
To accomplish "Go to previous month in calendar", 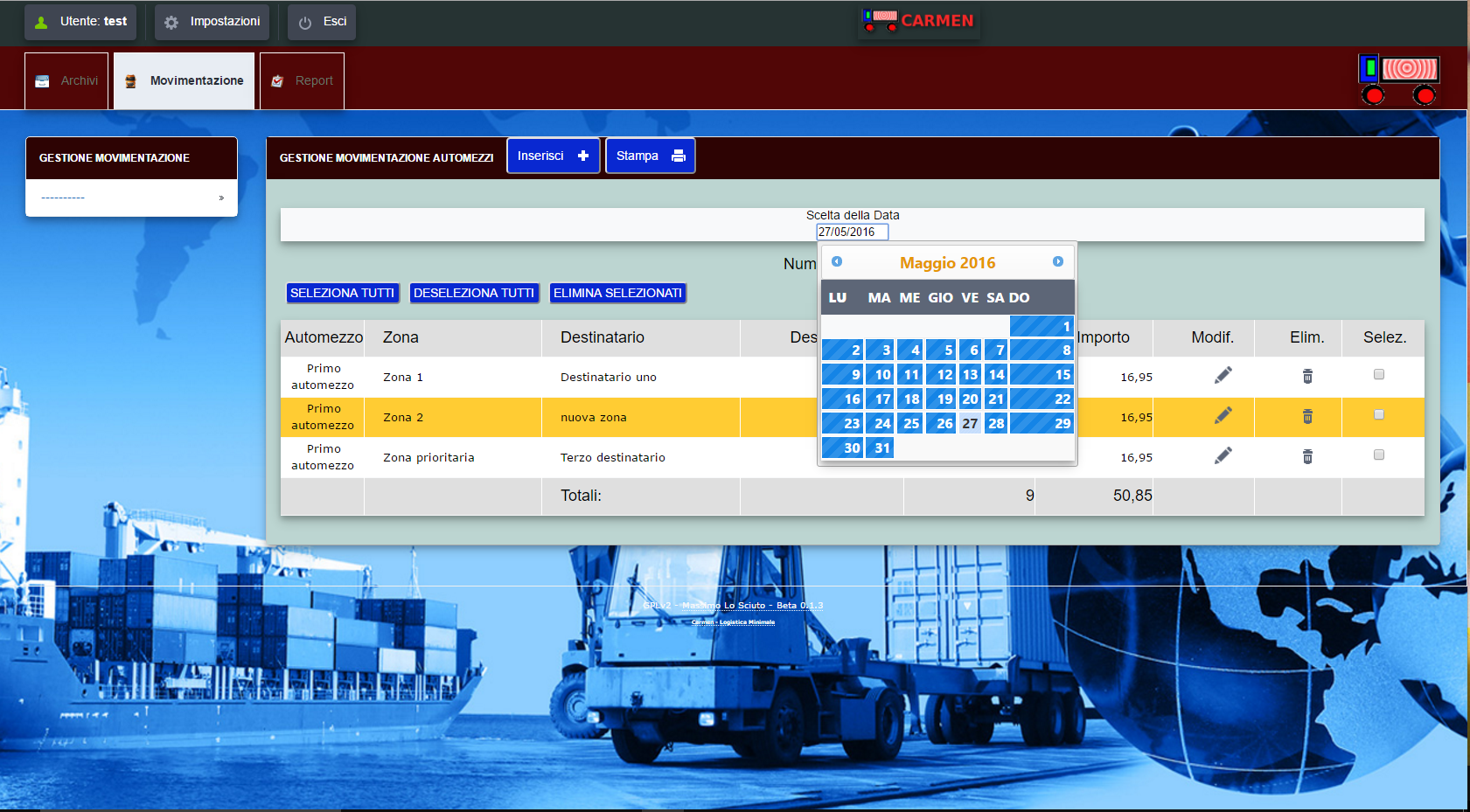I will [x=837, y=261].
